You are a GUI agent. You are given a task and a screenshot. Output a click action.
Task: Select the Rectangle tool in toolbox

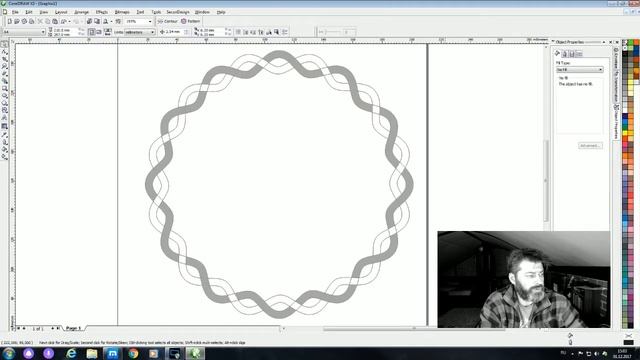(x=4, y=89)
